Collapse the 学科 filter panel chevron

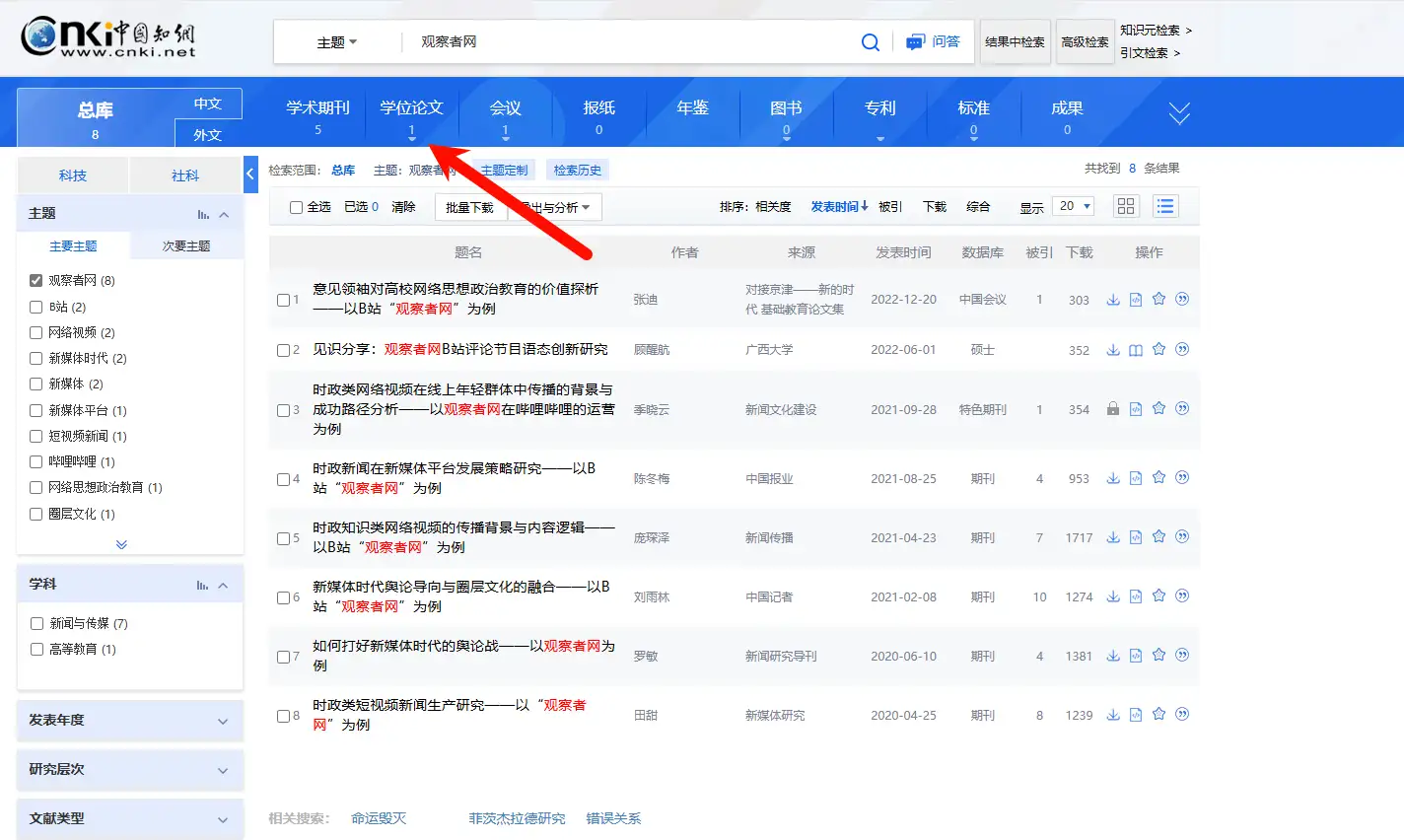click(223, 585)
